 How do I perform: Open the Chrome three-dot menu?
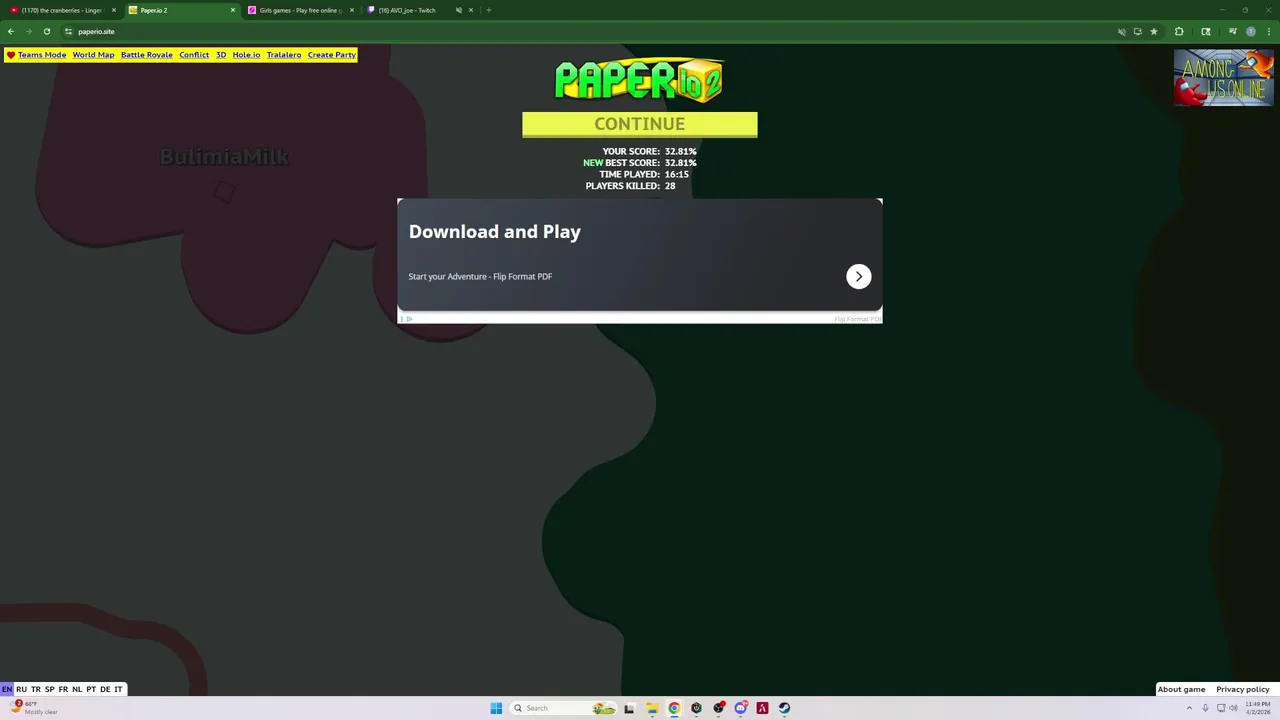pyautogui.click(x=1268, y=31)
